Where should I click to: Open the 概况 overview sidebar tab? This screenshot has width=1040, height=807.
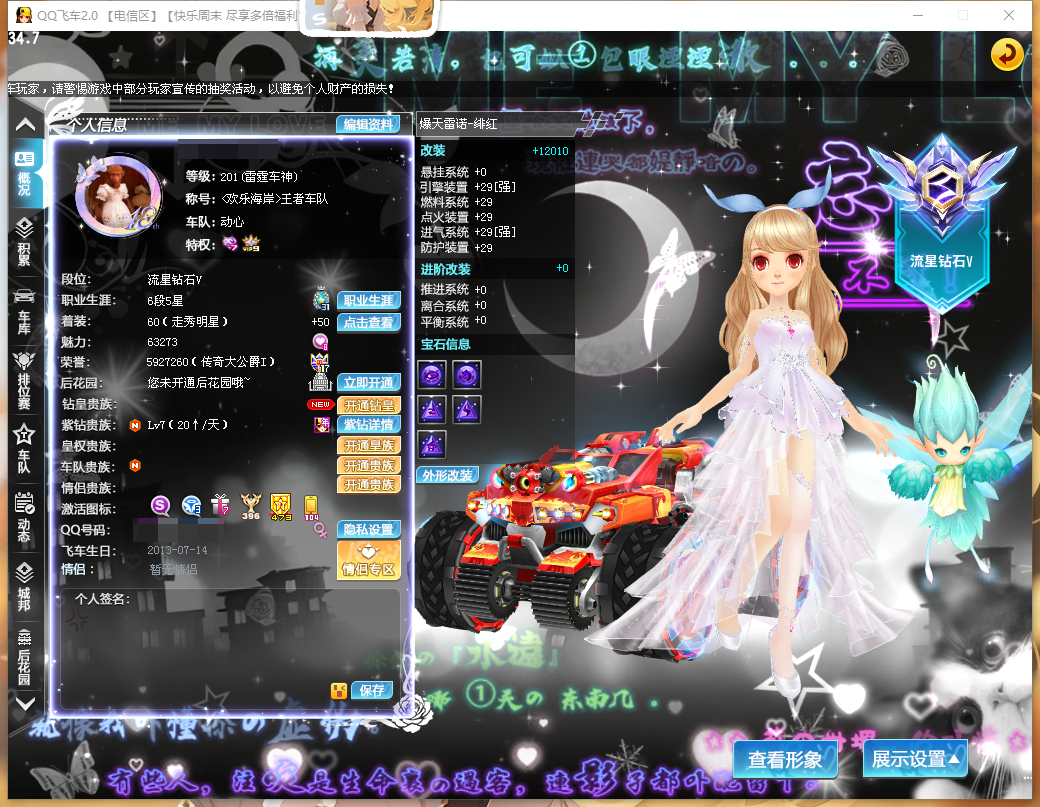pyautogui.click(x=25, y=174)
